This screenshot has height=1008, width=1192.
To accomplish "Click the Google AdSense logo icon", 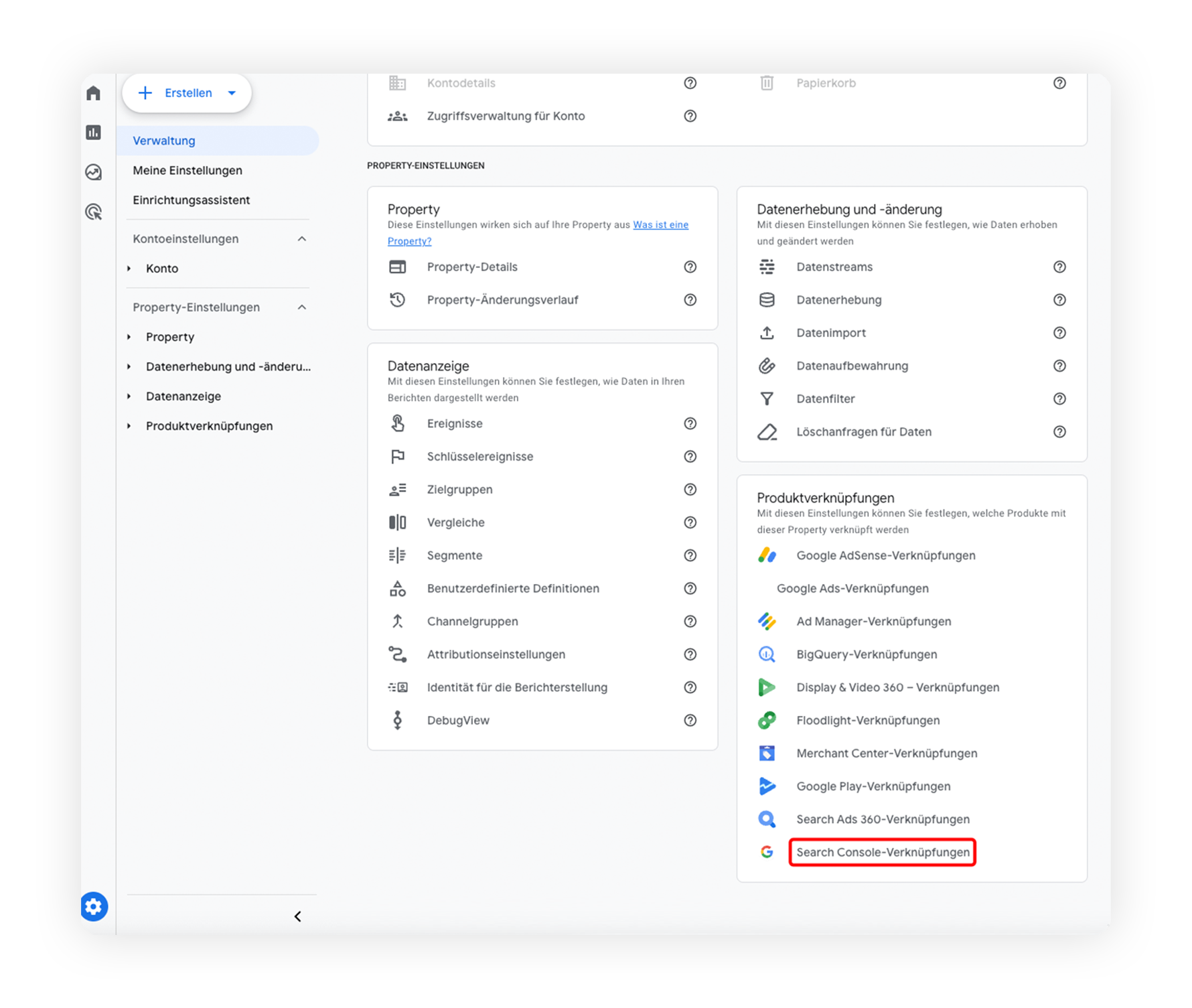I will click(767, 555).
